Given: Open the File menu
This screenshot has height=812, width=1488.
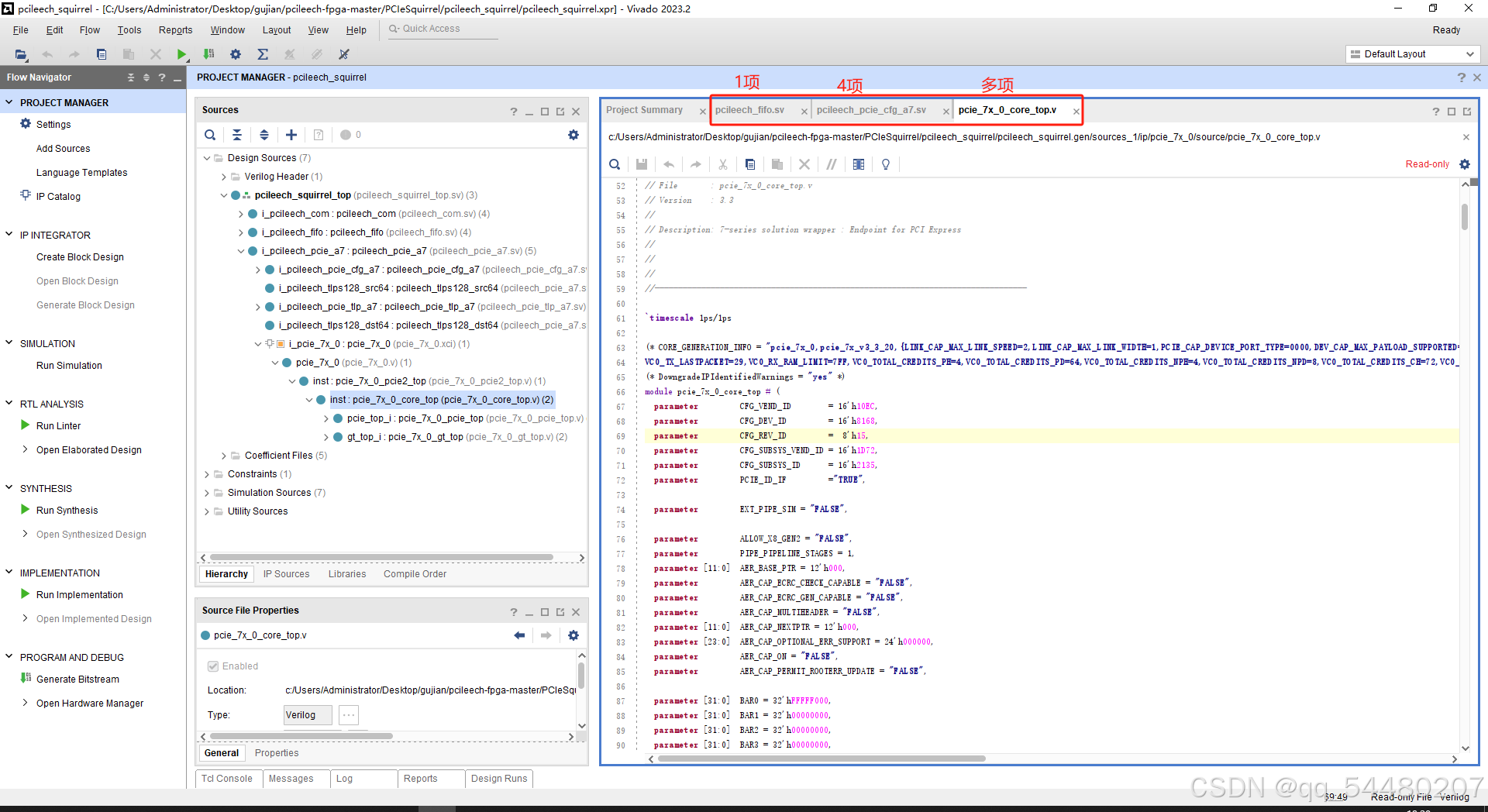Looking at the screenshot, I should [x=21, y=30].
